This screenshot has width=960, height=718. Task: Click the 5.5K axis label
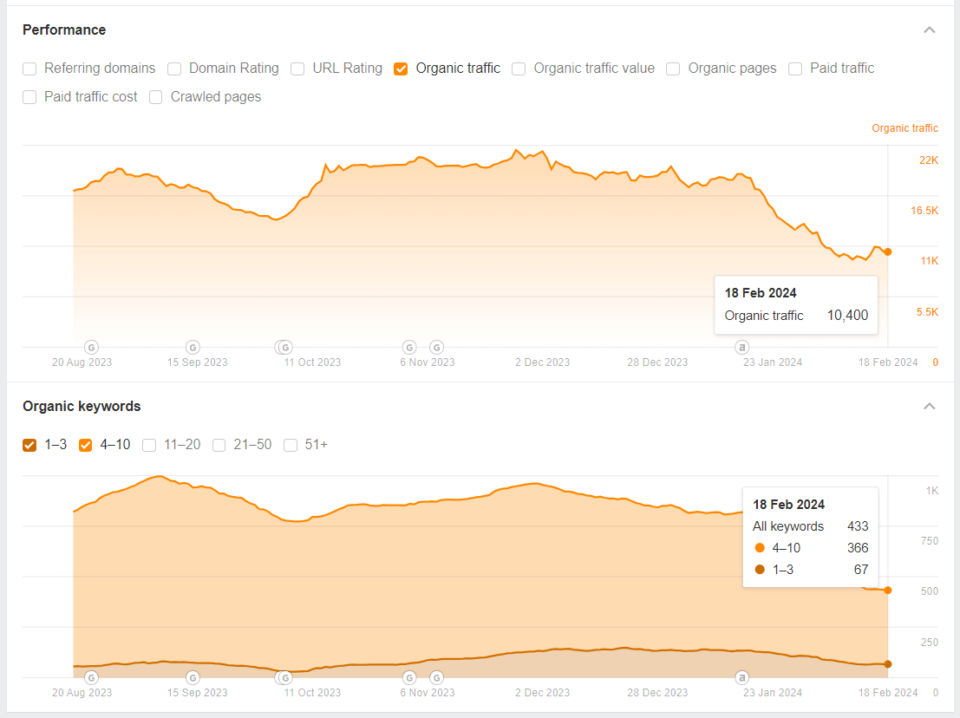point(927,312)
